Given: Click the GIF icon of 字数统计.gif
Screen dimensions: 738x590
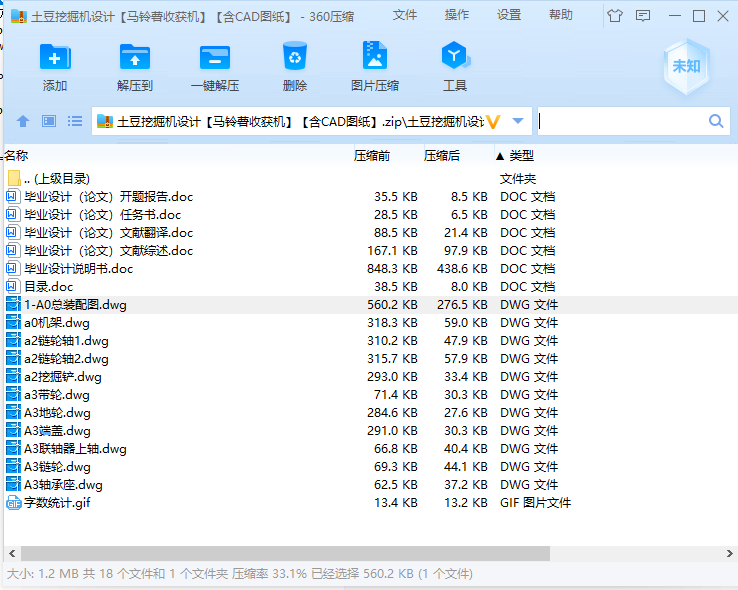Looking at the screenshot, I should 14,503.
